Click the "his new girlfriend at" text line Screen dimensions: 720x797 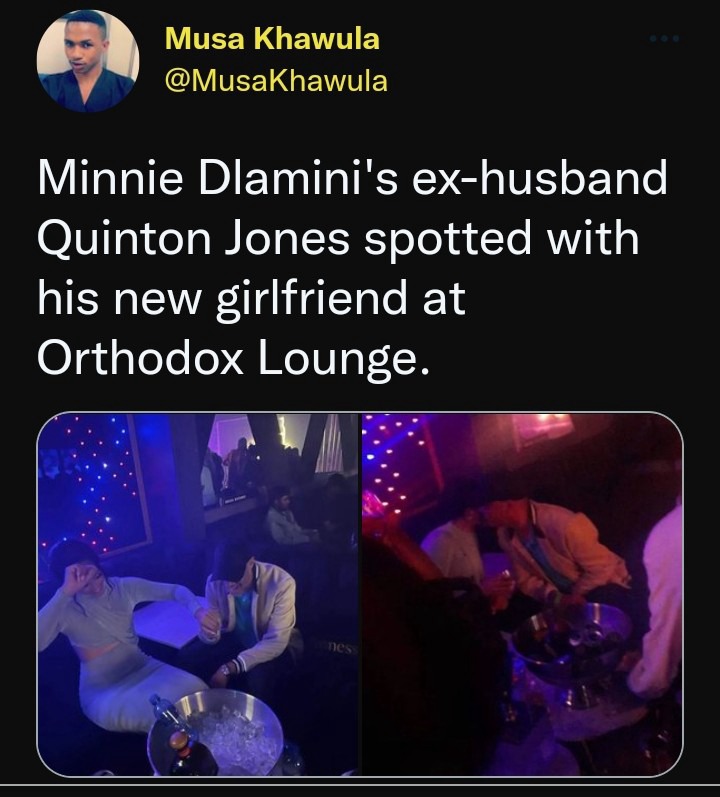252,299
